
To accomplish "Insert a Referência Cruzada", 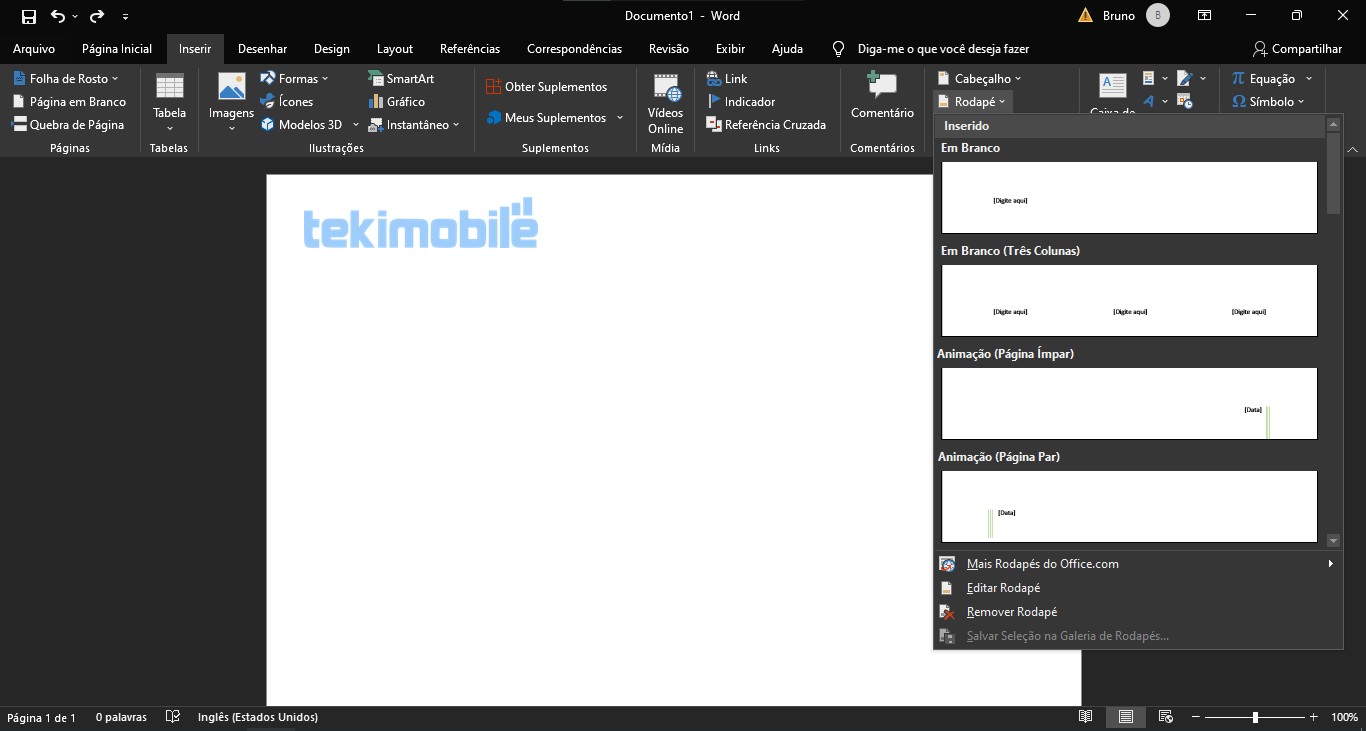I will click(x=766, y=124).
